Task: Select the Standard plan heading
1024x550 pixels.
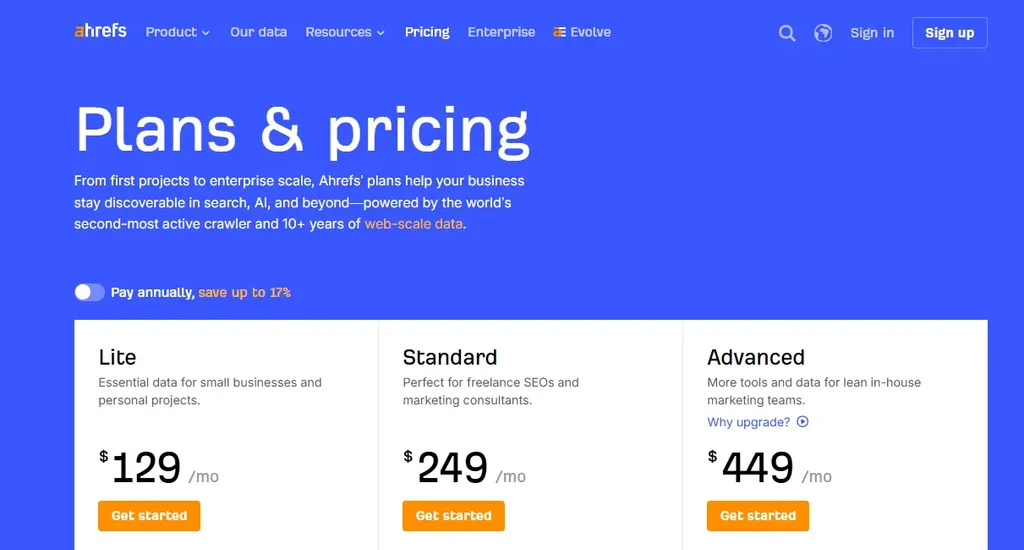Action: (x=450, y=357)
